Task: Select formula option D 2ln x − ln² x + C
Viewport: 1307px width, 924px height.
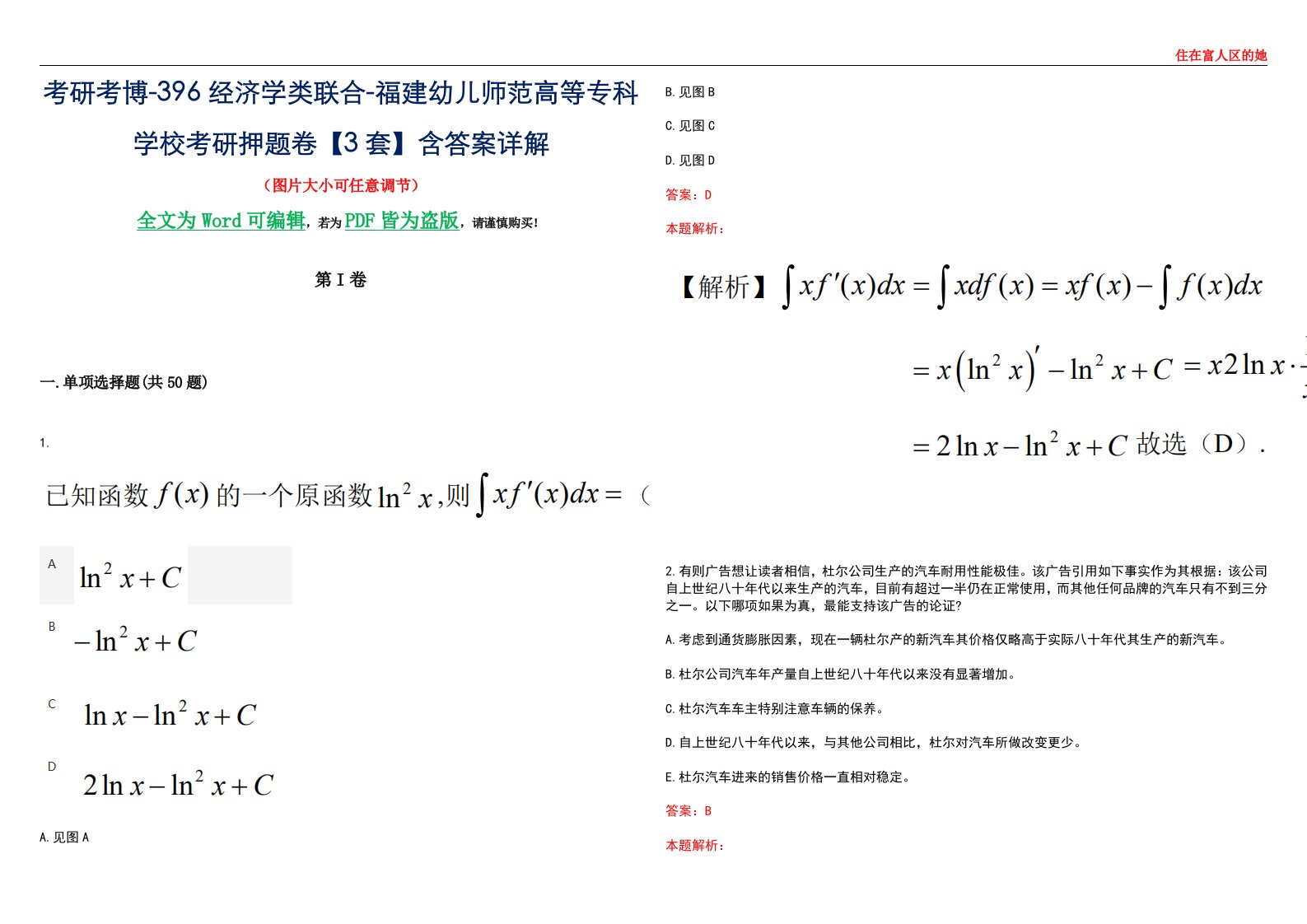Action: pos(177,784)
